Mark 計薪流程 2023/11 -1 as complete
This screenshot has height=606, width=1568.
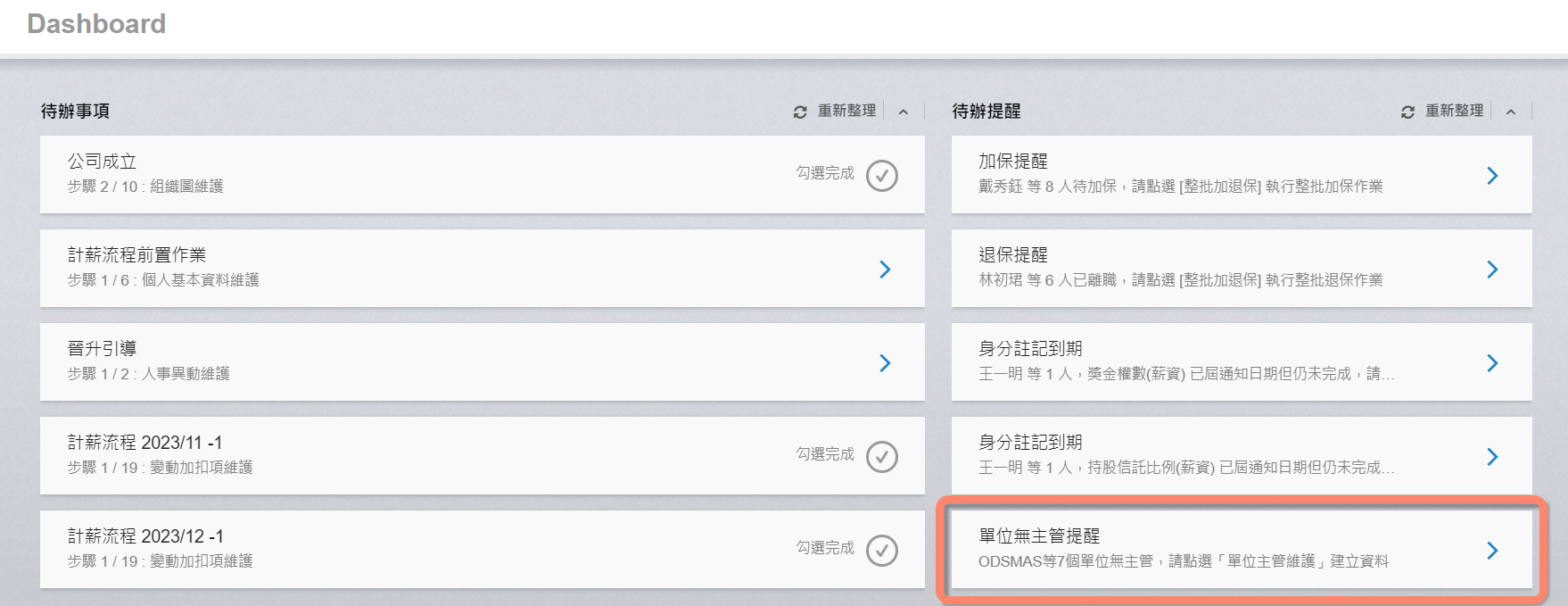[882, 457]
